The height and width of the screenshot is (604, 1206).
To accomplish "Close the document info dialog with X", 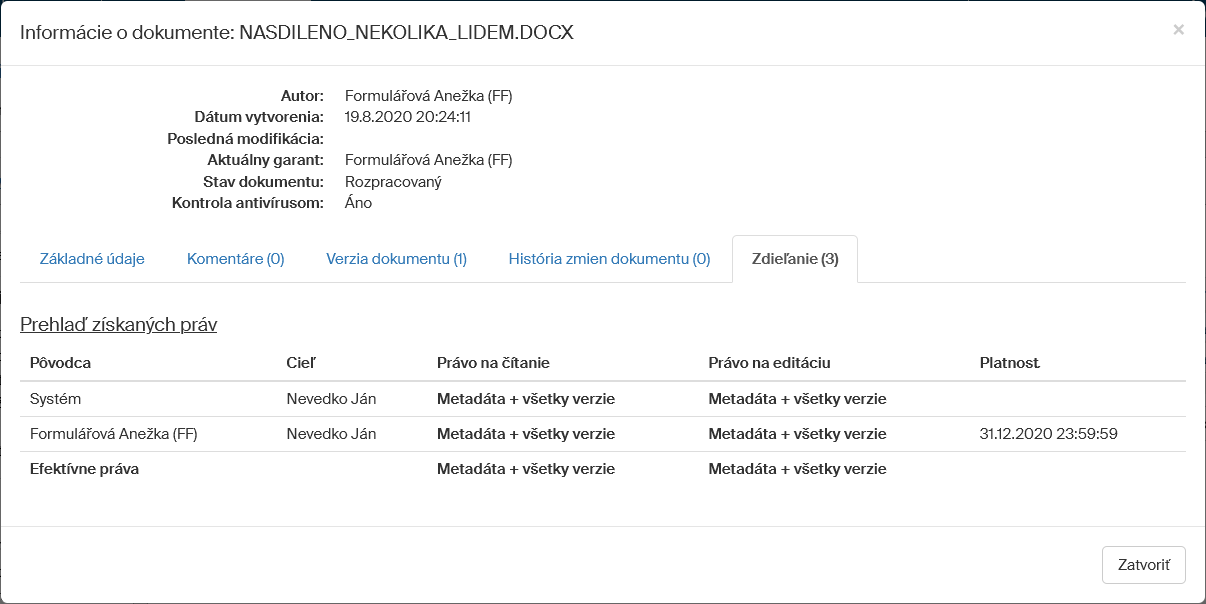I will point(1178,30).
